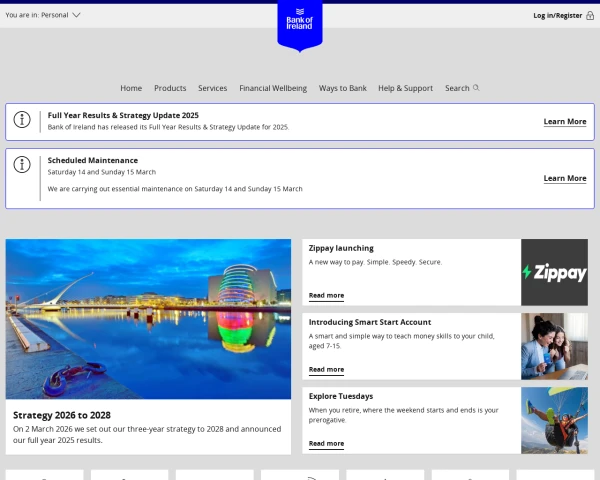Click the Zippay logo thumbnail

tap(554, 272)
